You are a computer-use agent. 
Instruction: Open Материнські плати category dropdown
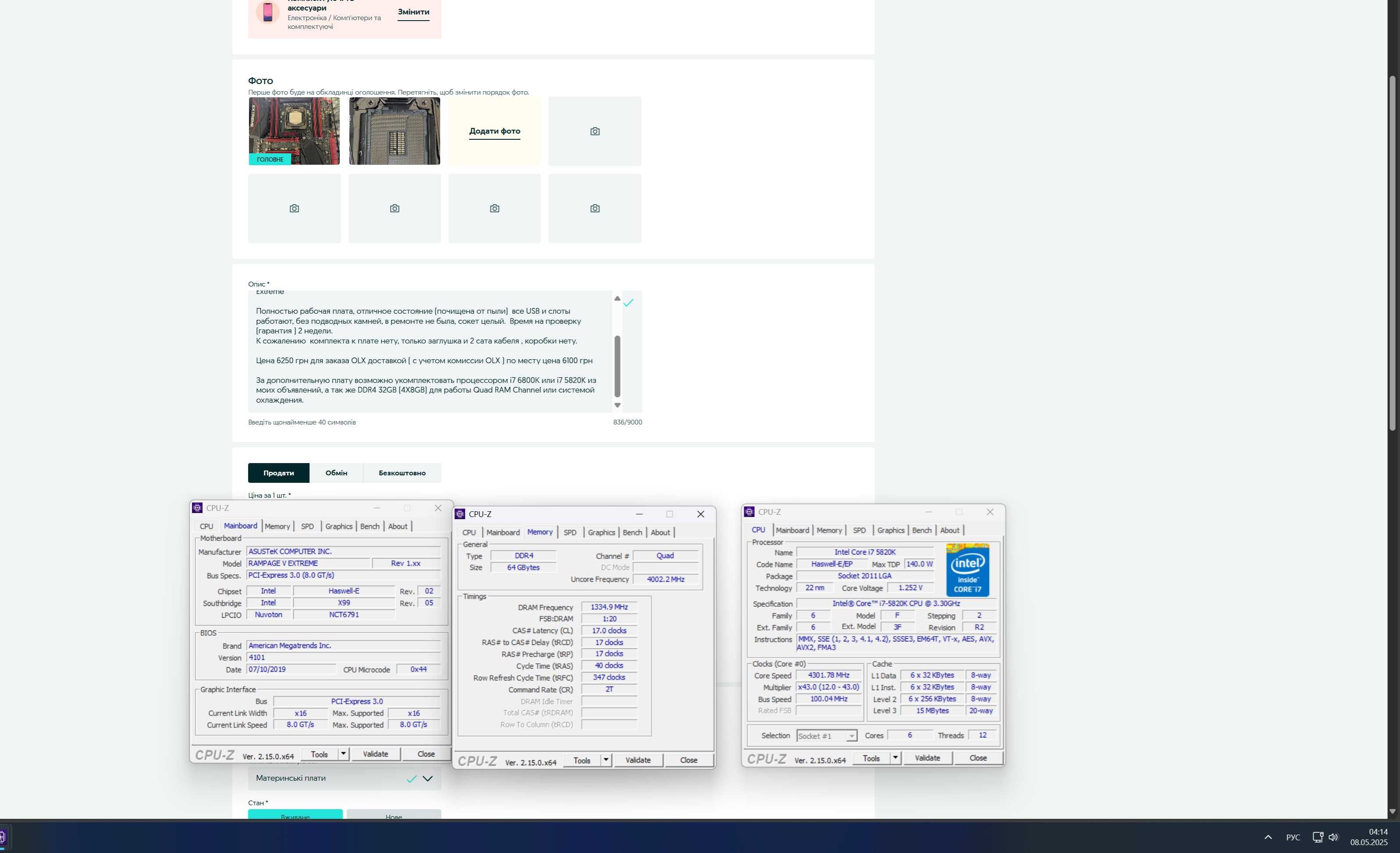[x=345, y=778]
